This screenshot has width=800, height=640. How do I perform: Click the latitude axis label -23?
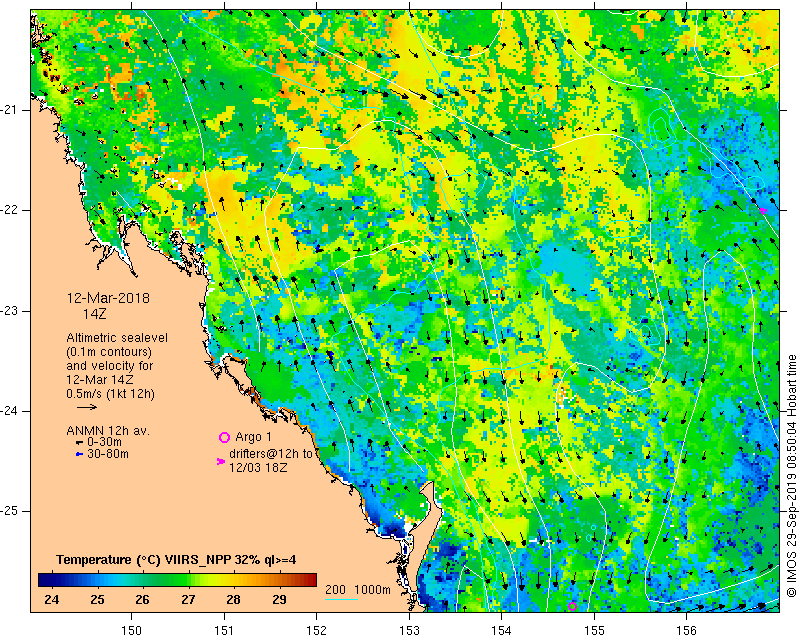click(9, 311)
